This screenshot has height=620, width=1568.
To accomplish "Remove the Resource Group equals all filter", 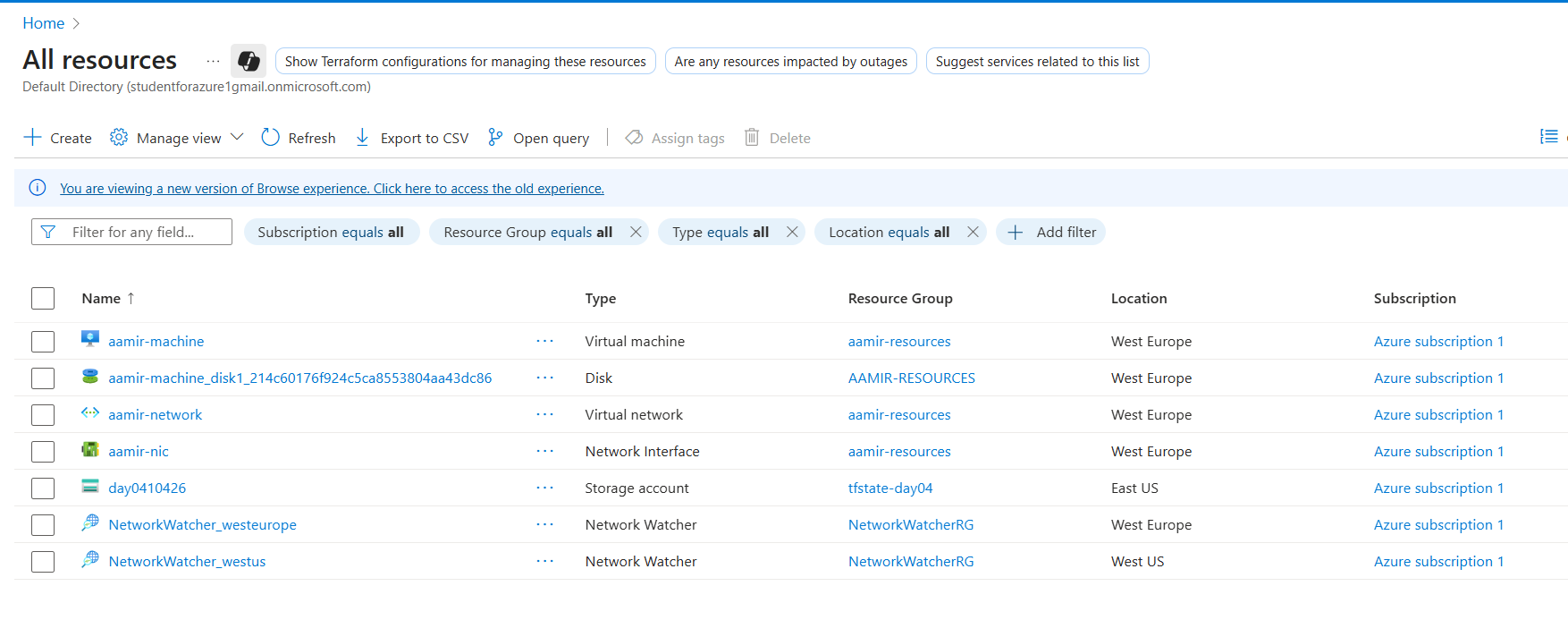I will (636, 232).
